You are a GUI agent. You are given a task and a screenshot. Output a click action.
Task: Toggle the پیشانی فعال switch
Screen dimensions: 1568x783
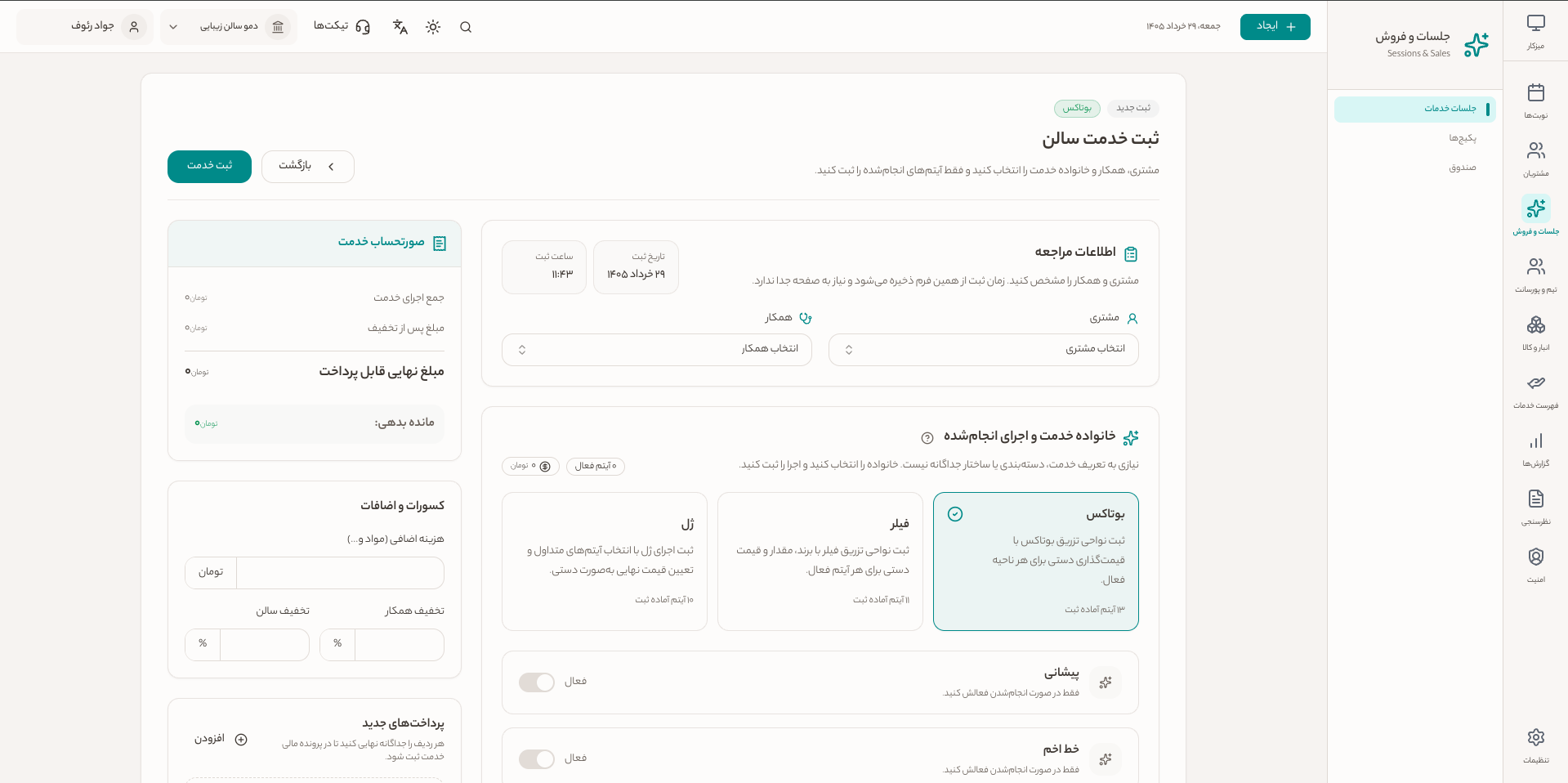(x=537, y=682)
